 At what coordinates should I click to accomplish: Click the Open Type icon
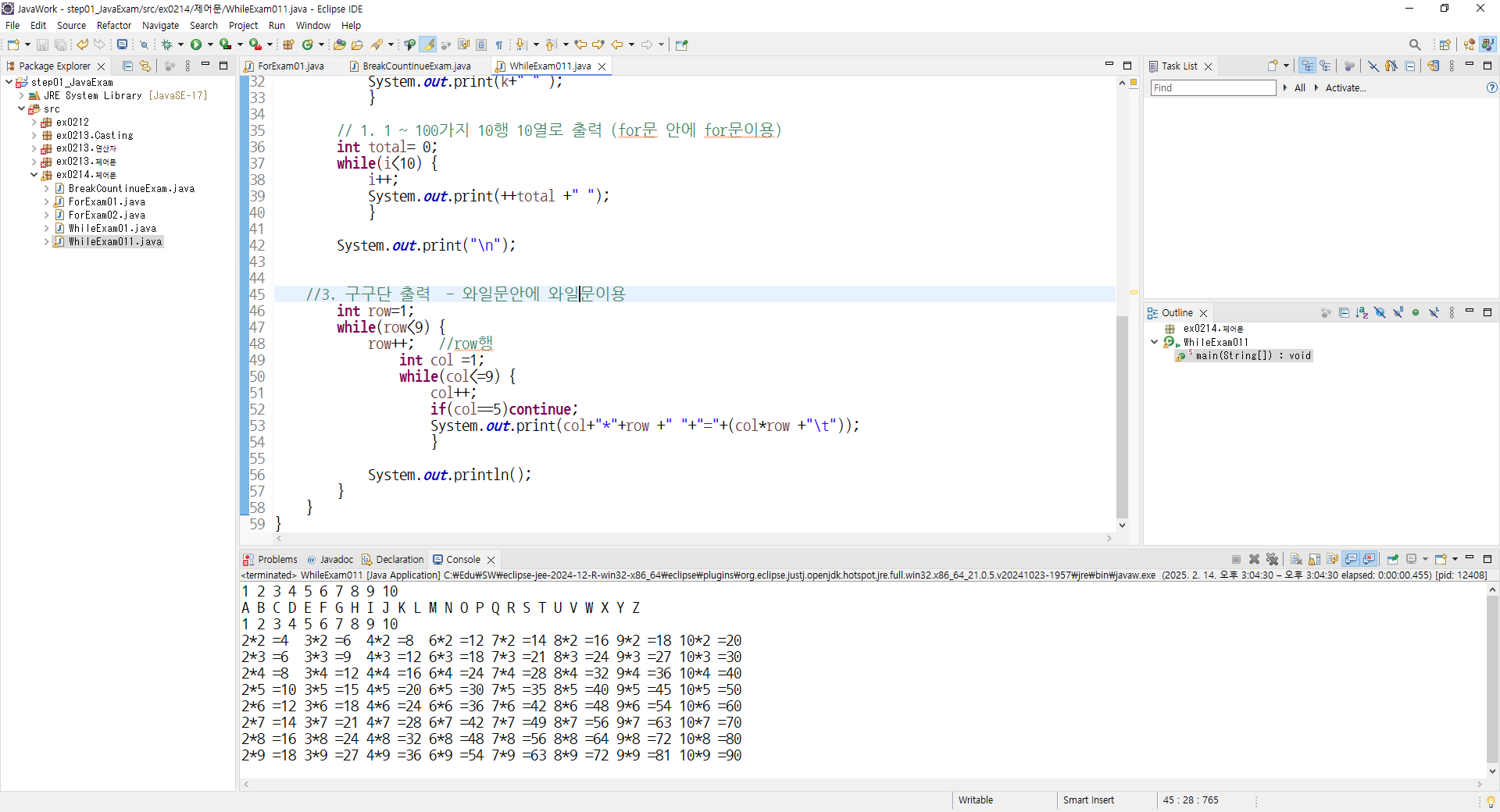339,45
